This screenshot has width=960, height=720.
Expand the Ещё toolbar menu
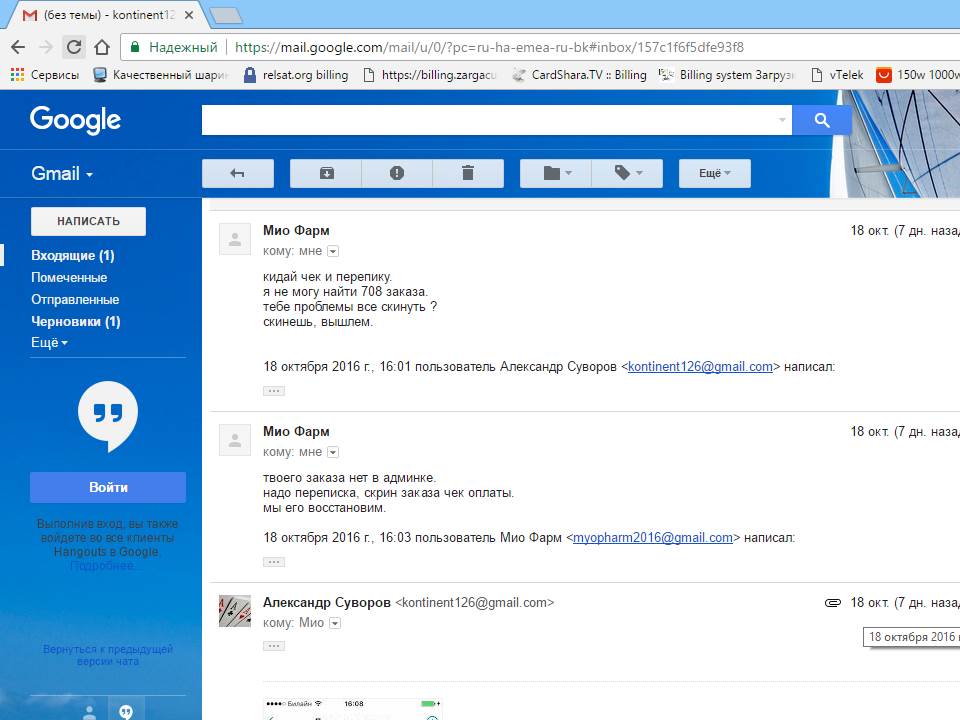point(714,173)
